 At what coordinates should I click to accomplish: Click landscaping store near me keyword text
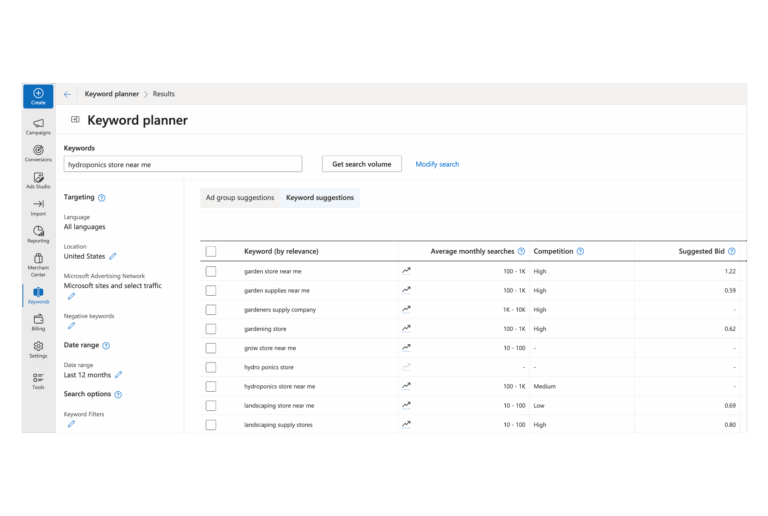pyautogui.click(x=279, y=405)
